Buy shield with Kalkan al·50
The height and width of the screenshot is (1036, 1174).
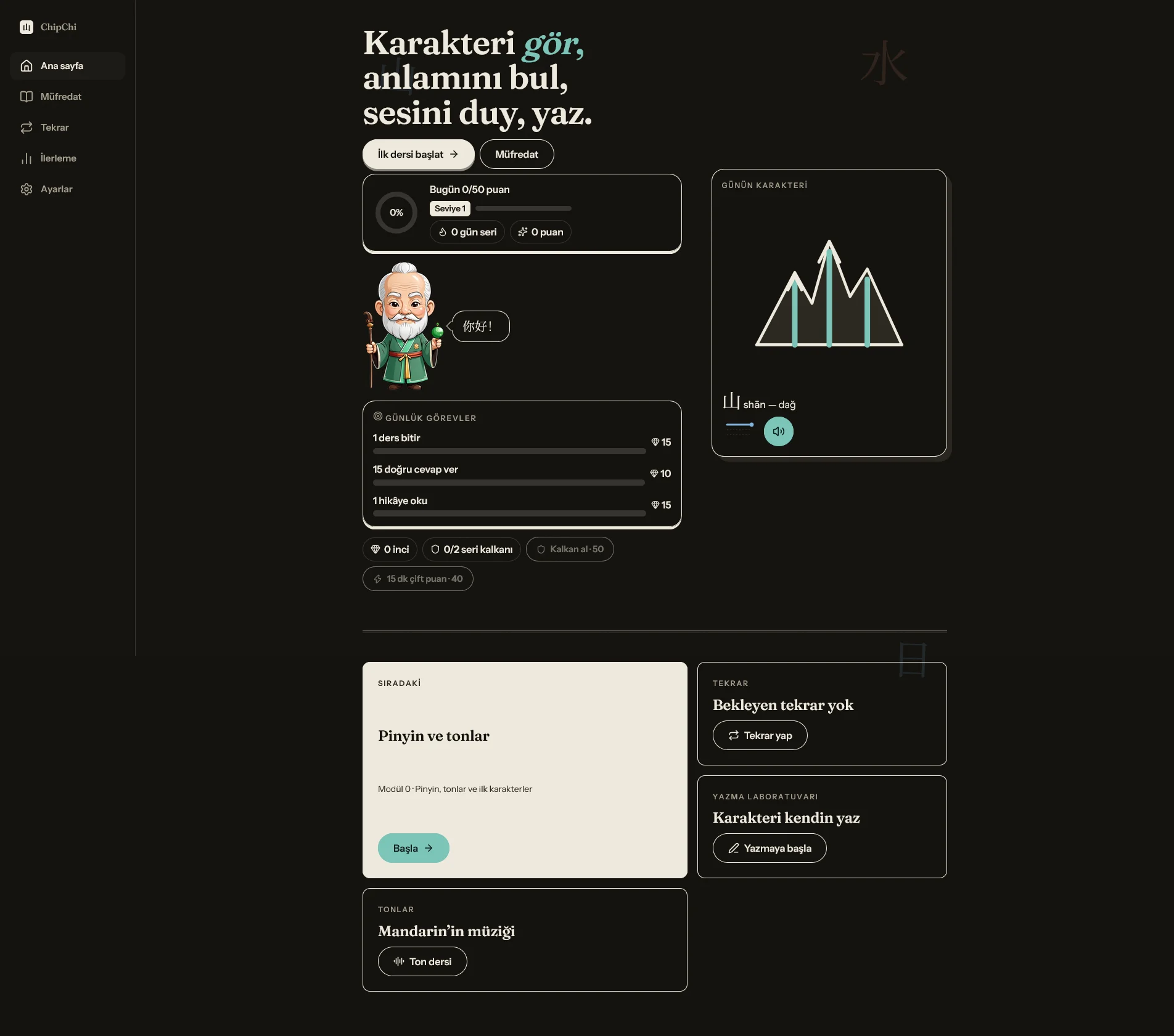(x=570, y=549)
